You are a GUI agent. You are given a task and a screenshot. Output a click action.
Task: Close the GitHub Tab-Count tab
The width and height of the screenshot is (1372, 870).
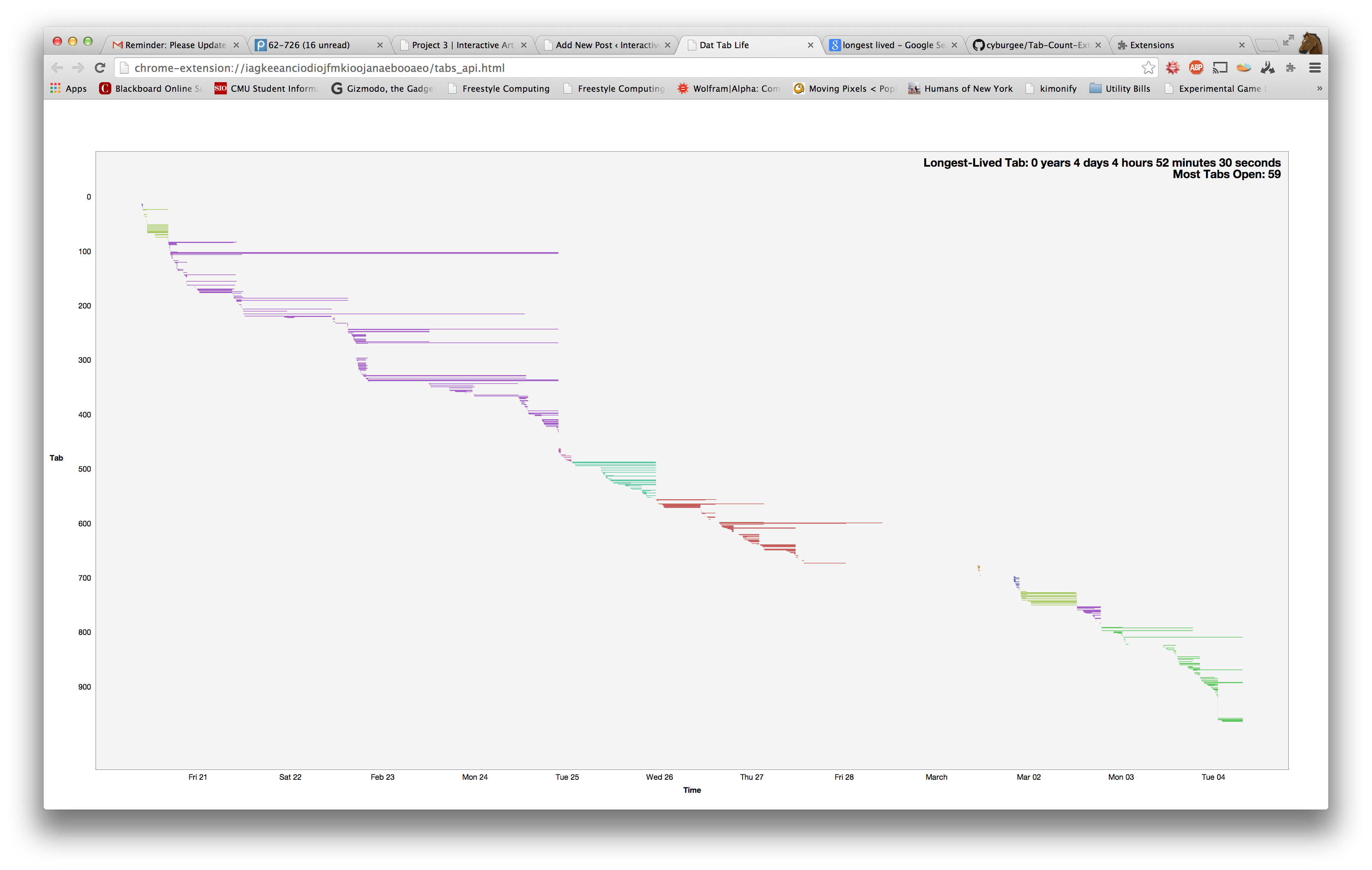coord(1098,45)
